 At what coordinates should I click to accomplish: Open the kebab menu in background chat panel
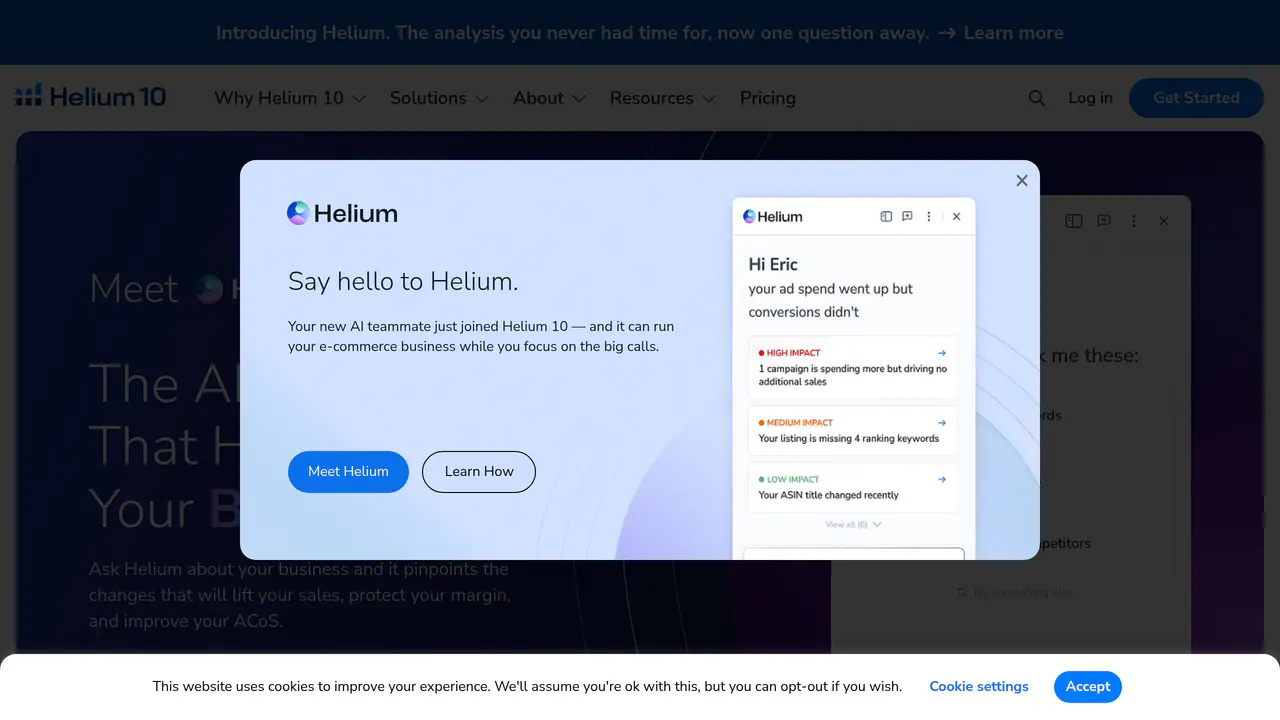[x=1134, y=221]
